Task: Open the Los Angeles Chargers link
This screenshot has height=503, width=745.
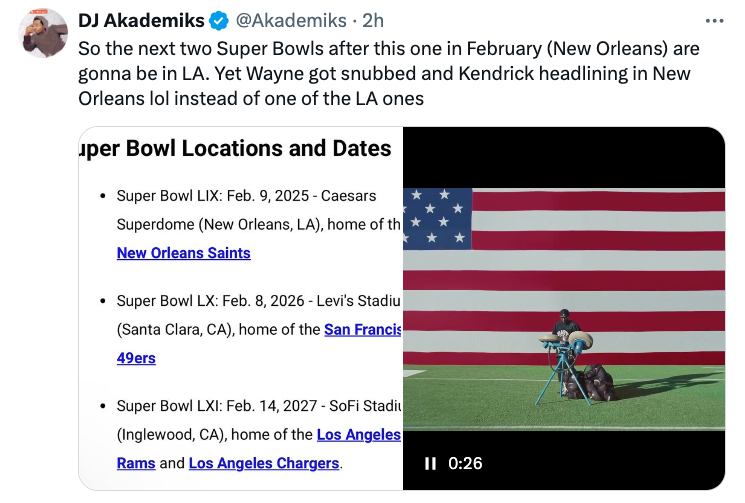Action: [x=264, y=463]
